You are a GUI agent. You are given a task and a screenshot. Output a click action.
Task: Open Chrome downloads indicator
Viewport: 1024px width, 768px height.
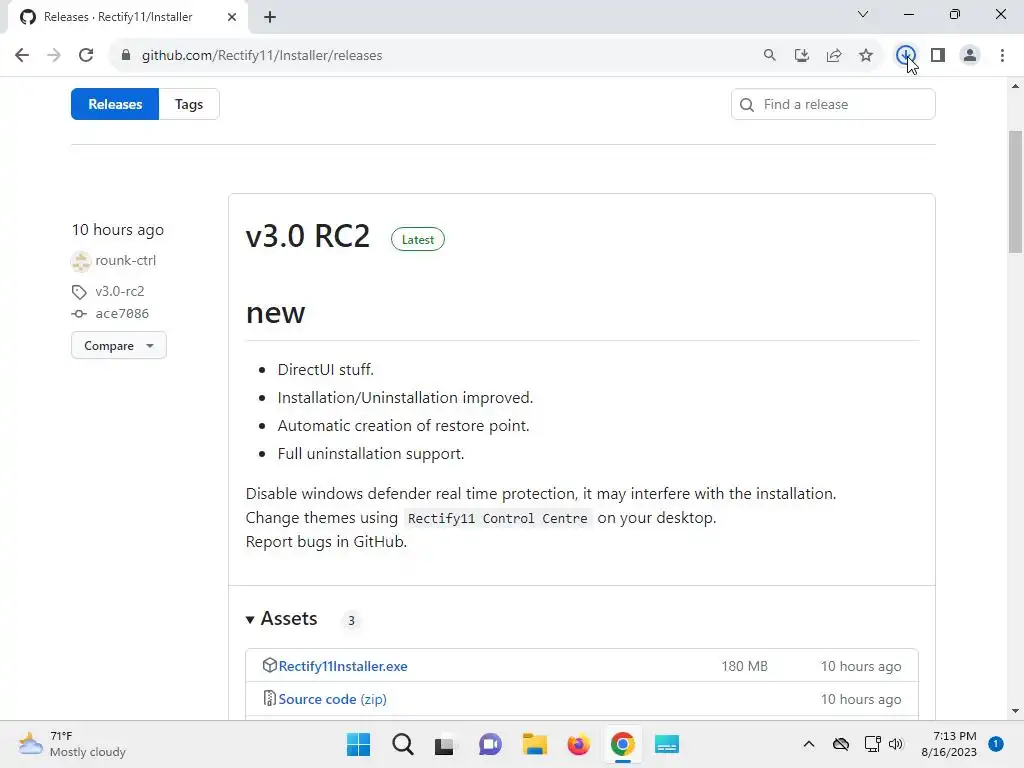point(905,56)
